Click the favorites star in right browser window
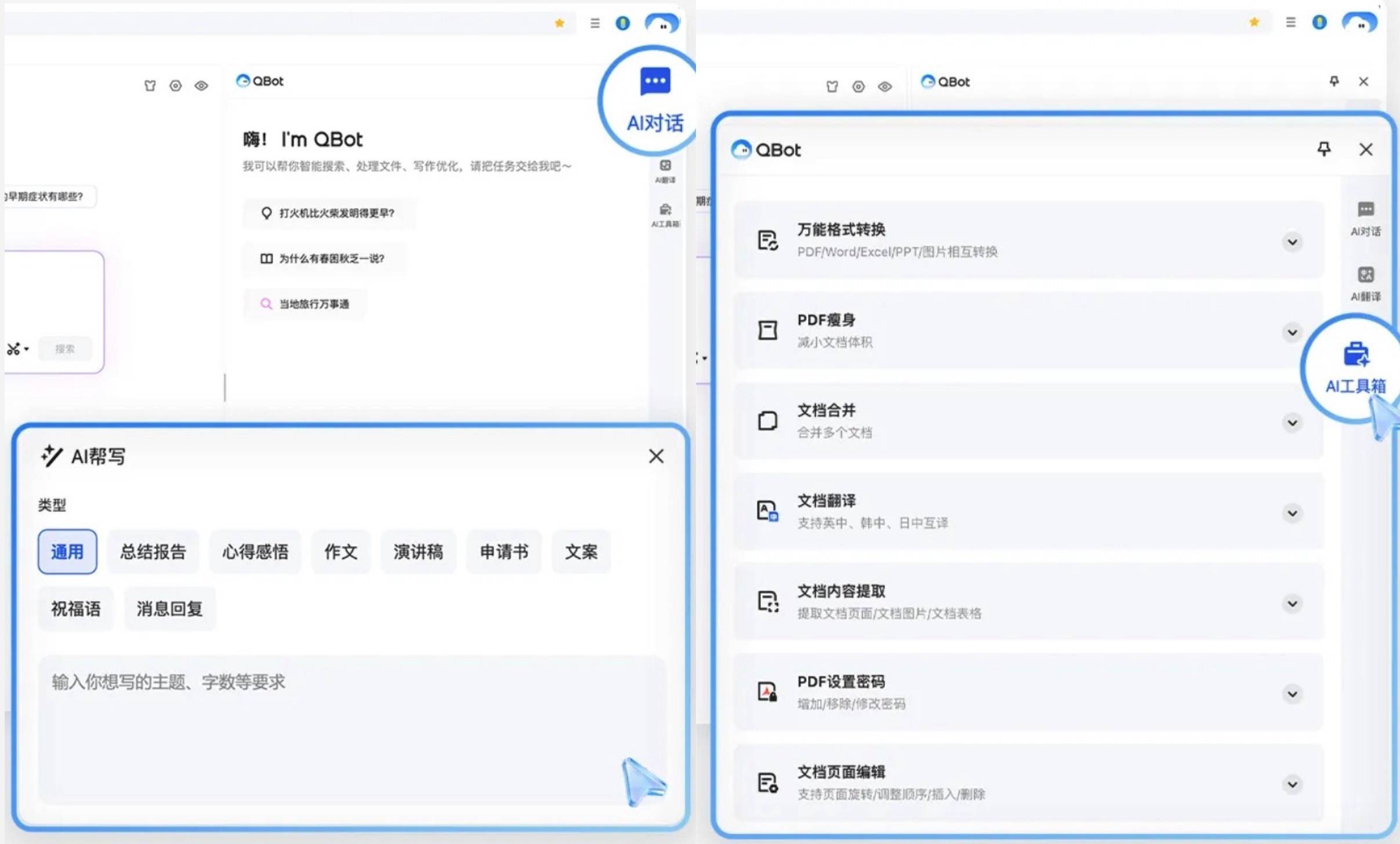Viewport: 1400px width, 844px height. [x=1254, y=22]
